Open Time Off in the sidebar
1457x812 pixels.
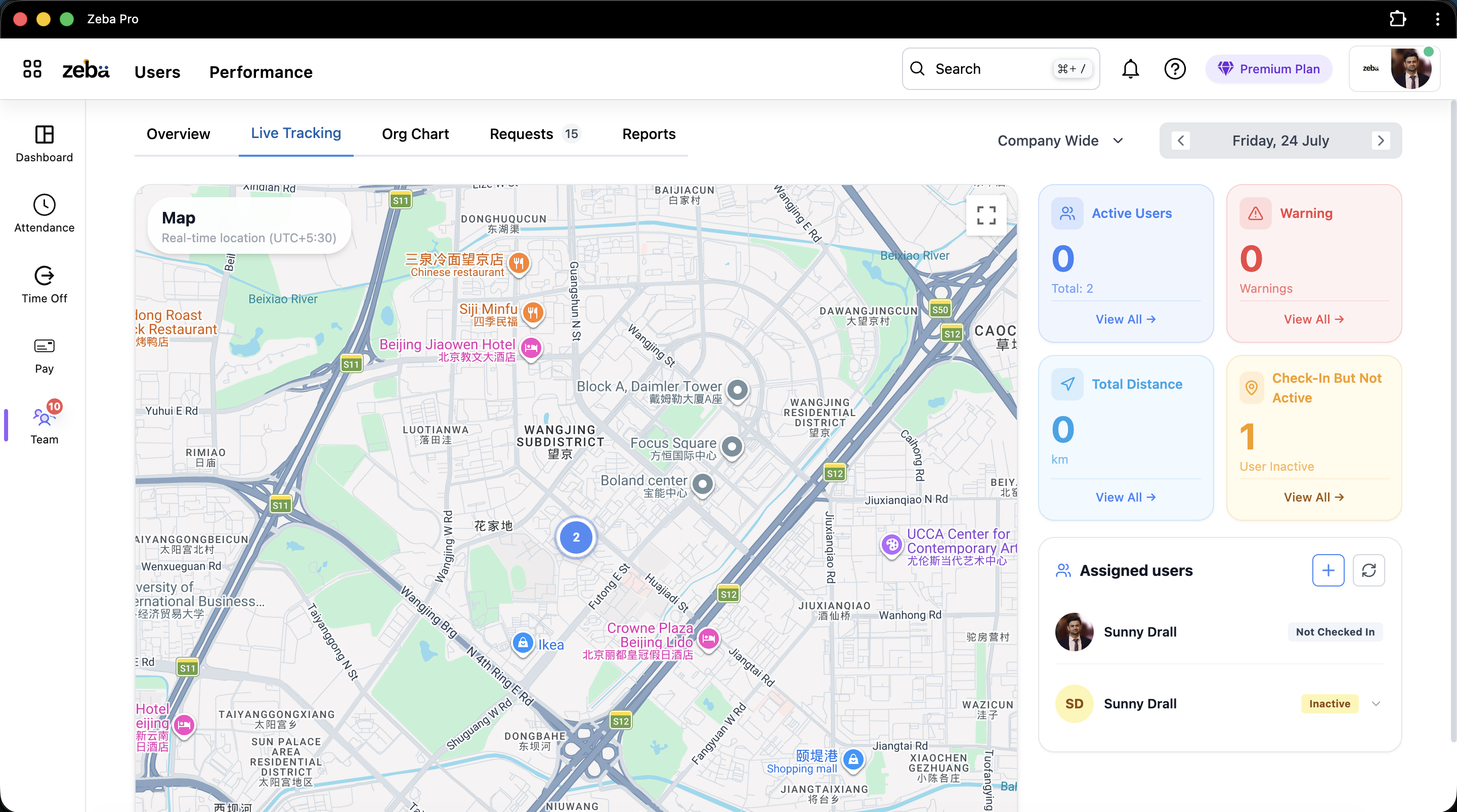tap(44, 285)
